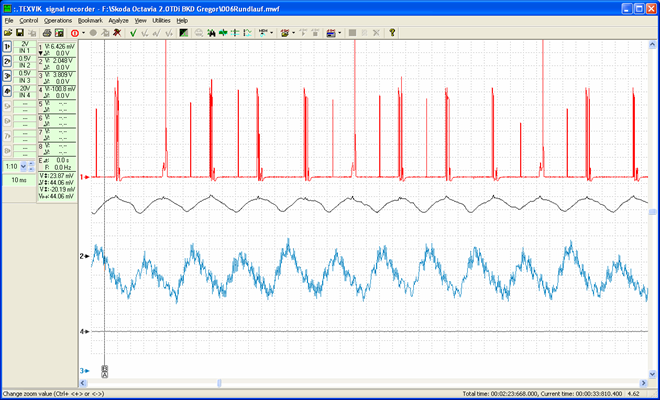The width and height of the screenshot is (660, 400).
Task: Open the Bookmark menu
Action: click(x=90, y=20)
